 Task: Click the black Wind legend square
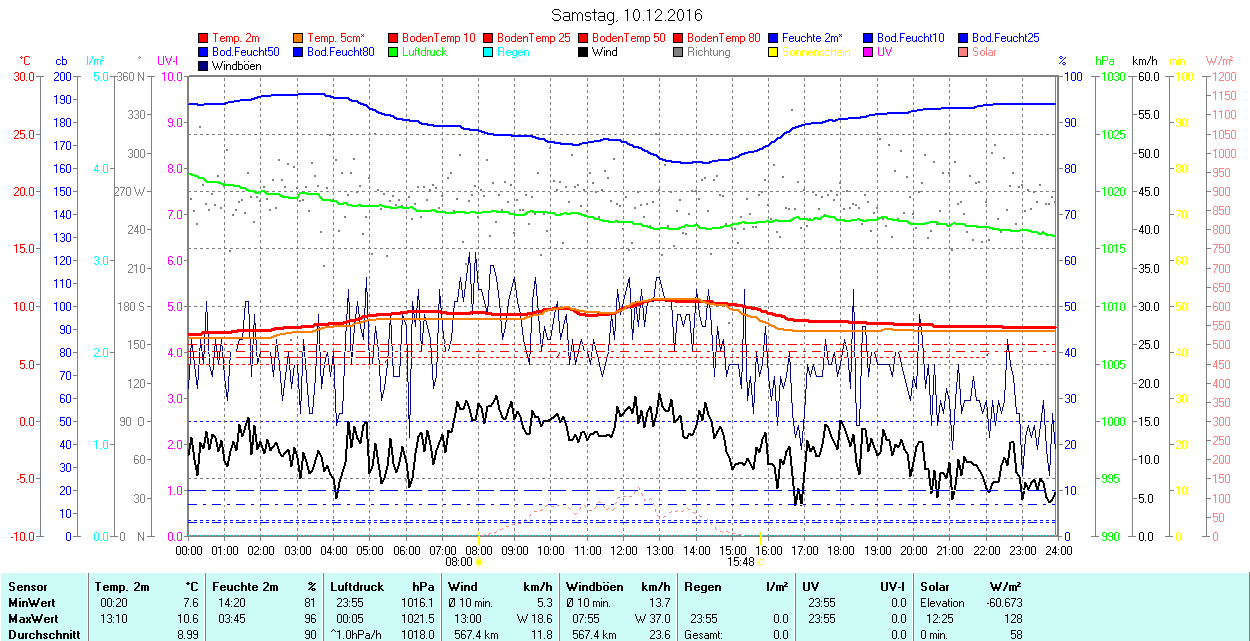pyautogui.click(x=584, y=52)
